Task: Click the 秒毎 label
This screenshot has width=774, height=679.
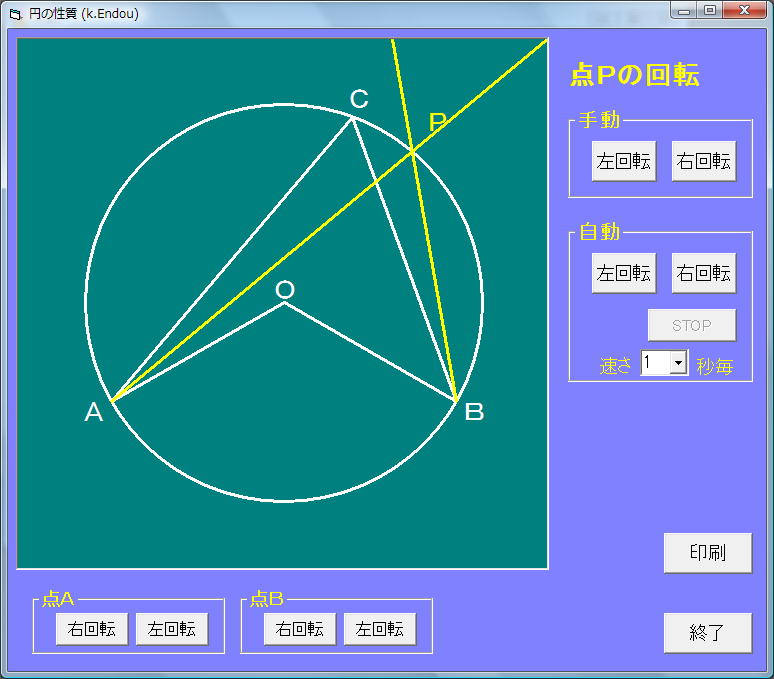Action: tap(715, 366)
